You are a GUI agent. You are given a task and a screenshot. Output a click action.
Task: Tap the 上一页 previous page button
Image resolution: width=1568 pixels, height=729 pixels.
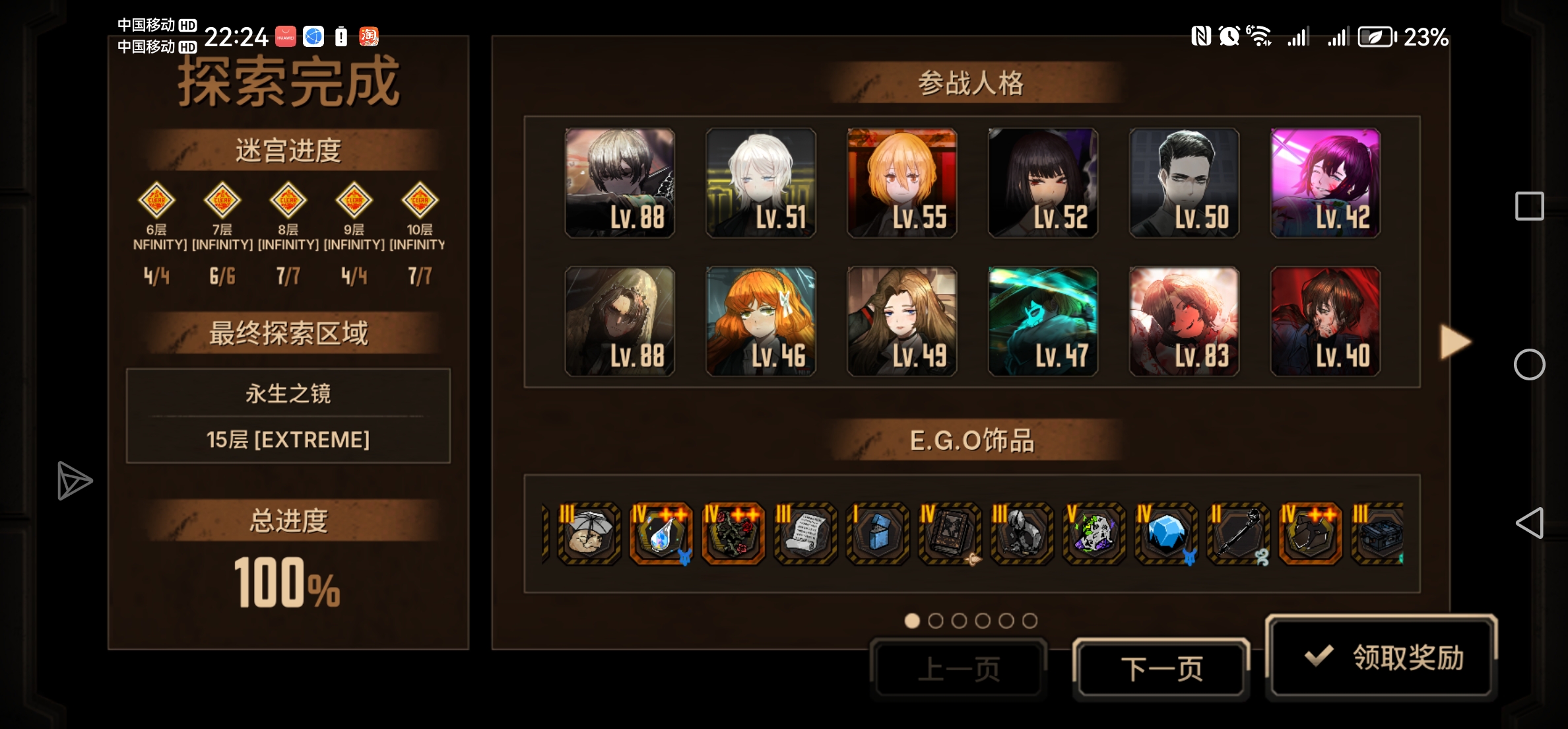tap(958, 668)
